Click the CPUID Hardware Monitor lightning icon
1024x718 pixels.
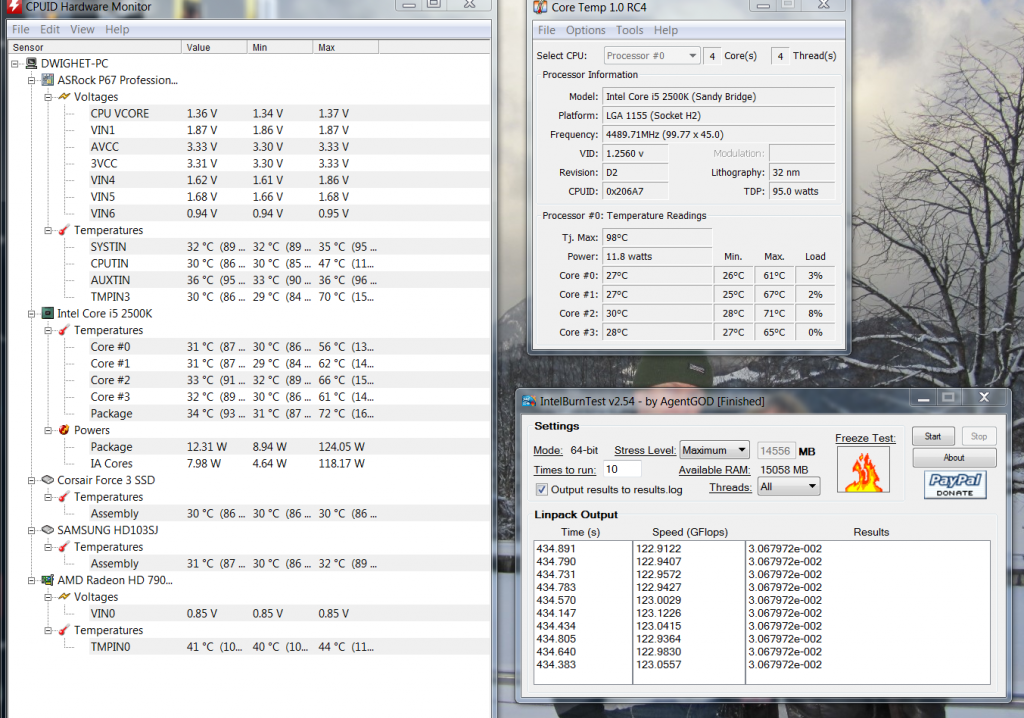[x=14, y=7]
